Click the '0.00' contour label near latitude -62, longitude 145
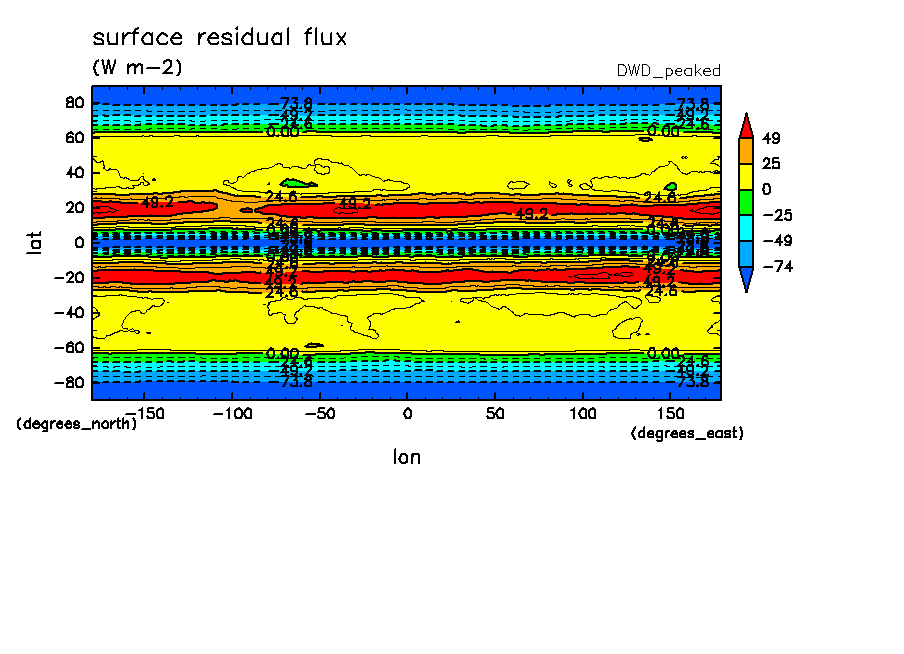904x654 pixels. click(x=663, y=353)
